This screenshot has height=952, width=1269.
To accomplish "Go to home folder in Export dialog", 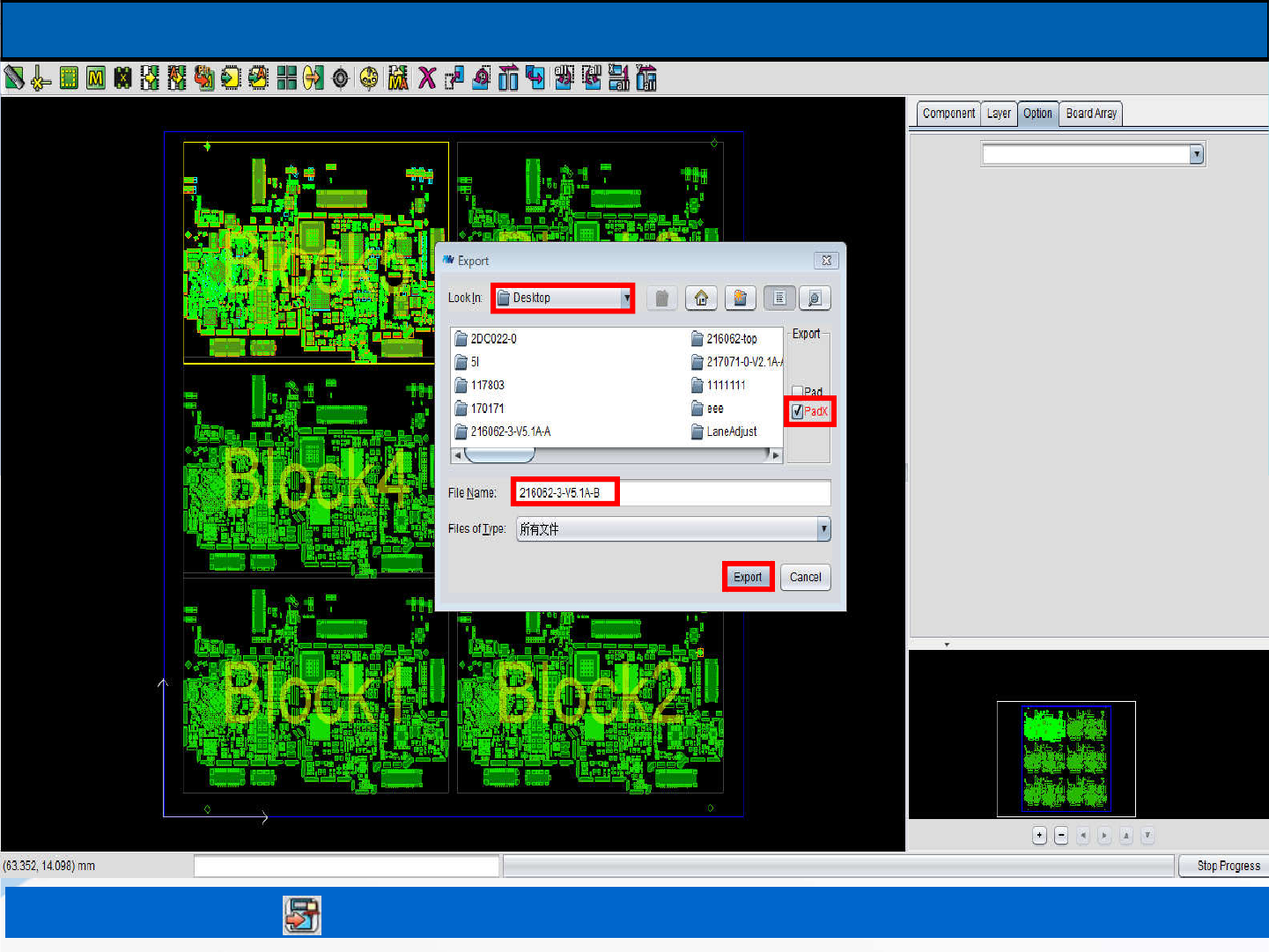I will pos(702,299).
